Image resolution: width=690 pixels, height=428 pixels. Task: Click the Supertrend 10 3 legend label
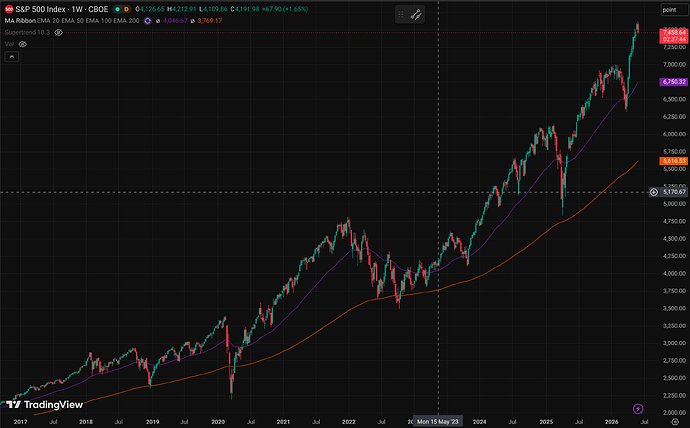(x=27, y=33)
